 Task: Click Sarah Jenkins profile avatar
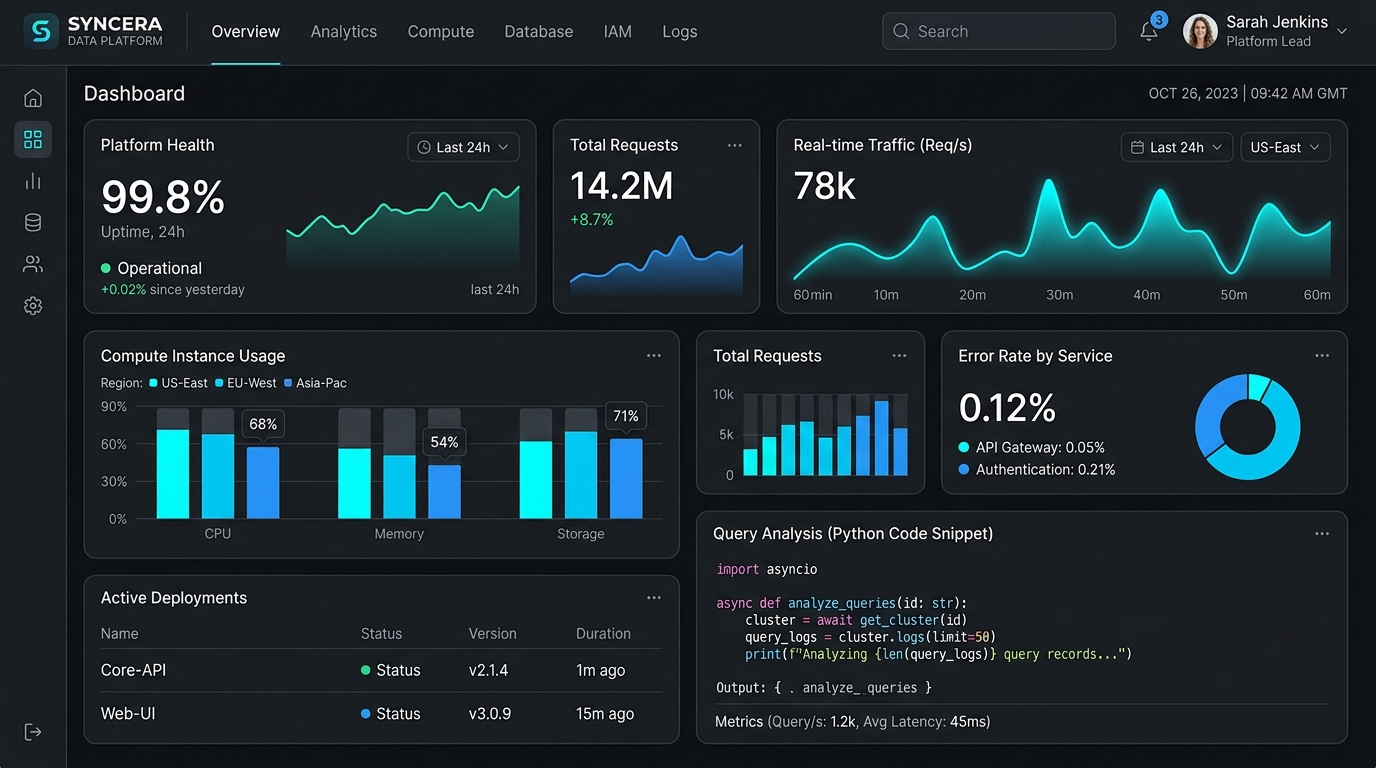(x=1200, y=31)
